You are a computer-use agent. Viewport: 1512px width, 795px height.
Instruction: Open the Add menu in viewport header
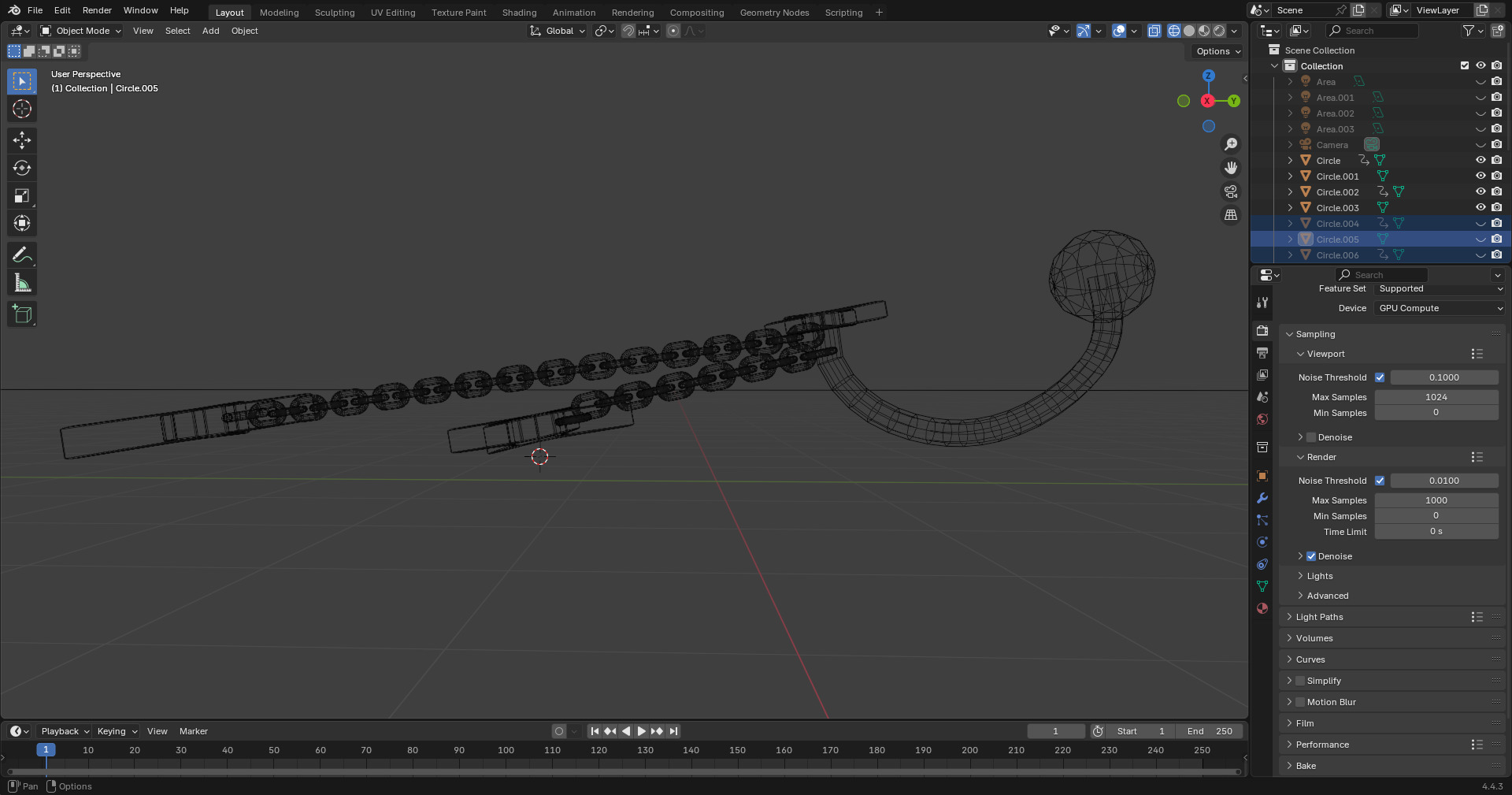pyautogui.click(x=210, y=31)
